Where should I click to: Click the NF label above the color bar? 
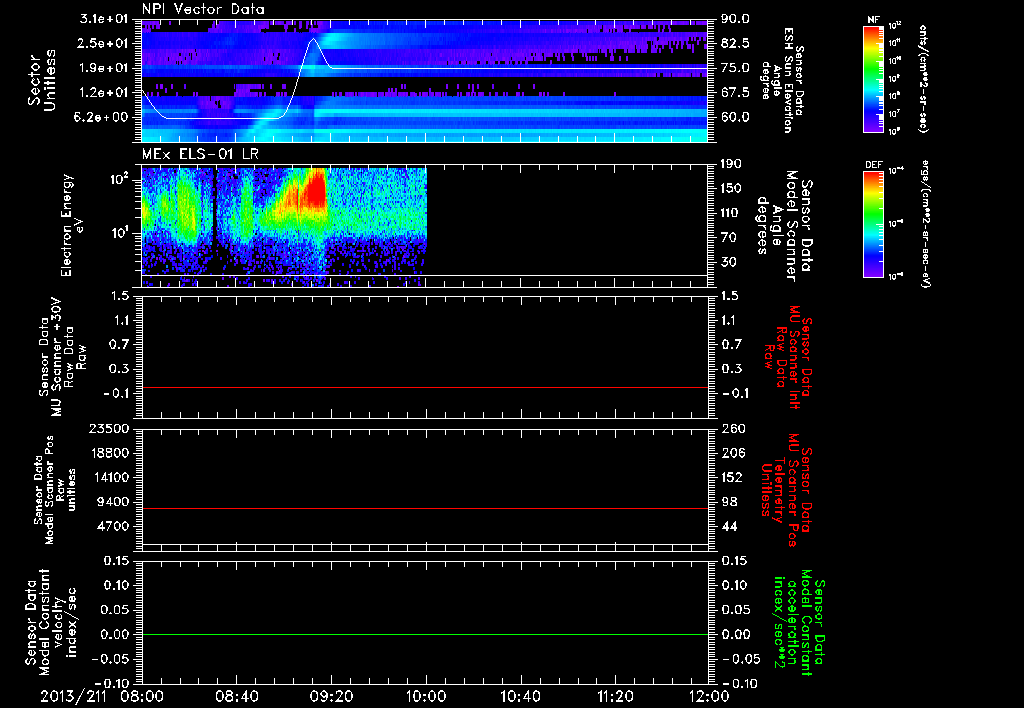click(x=873, y=20)
